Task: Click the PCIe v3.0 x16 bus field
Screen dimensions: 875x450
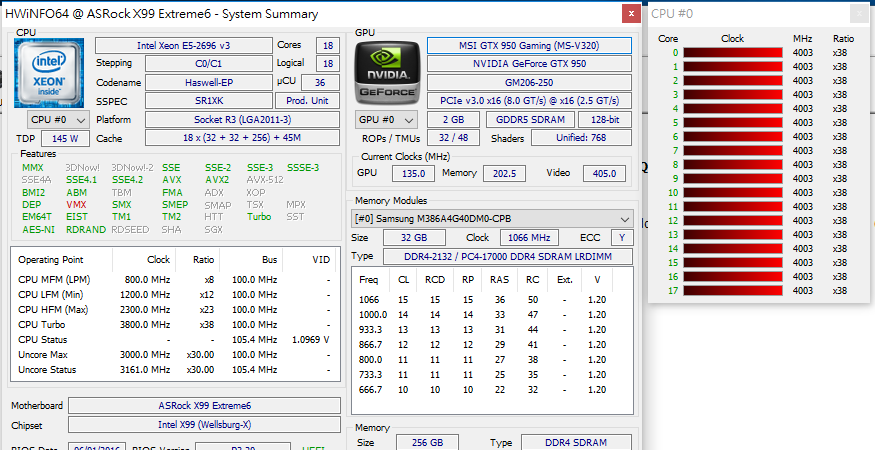Action: tap(529, 101)
